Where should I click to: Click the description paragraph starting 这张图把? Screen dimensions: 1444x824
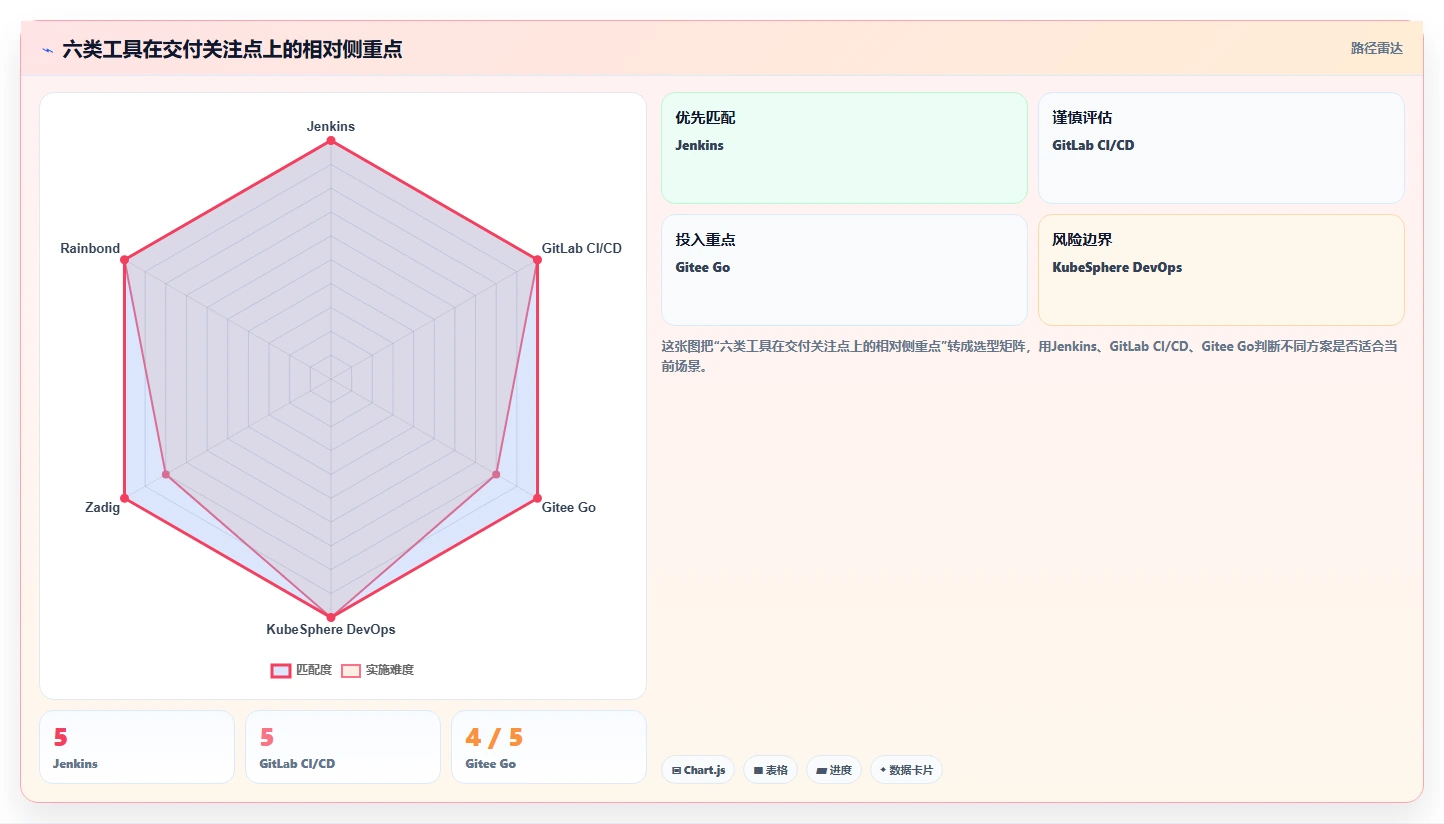pos(1030,356)
